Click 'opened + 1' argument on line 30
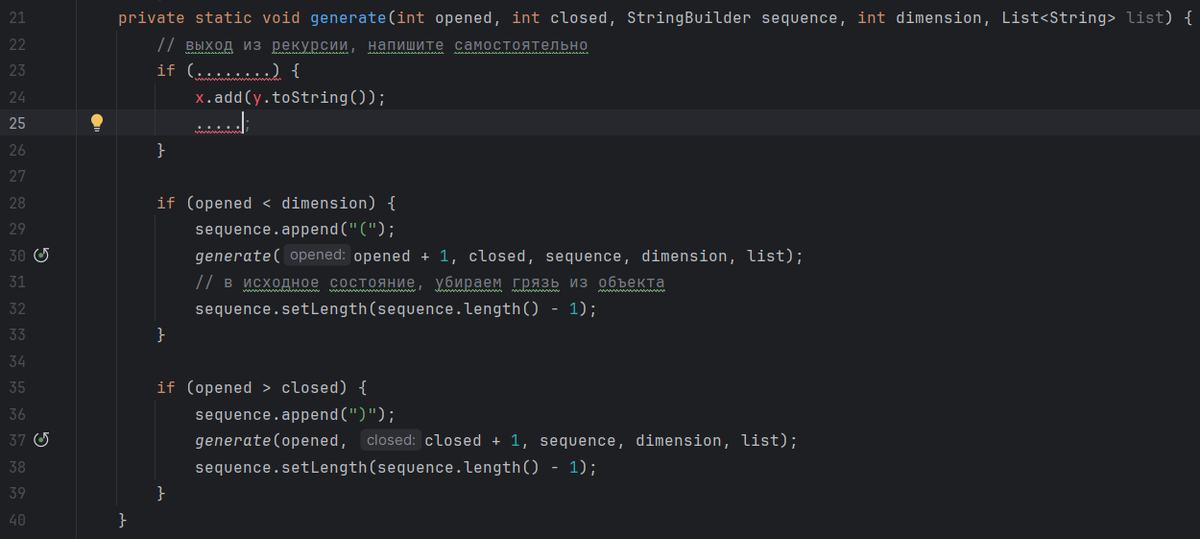Viewport: 1200px width, 539px height. point(402,256)
